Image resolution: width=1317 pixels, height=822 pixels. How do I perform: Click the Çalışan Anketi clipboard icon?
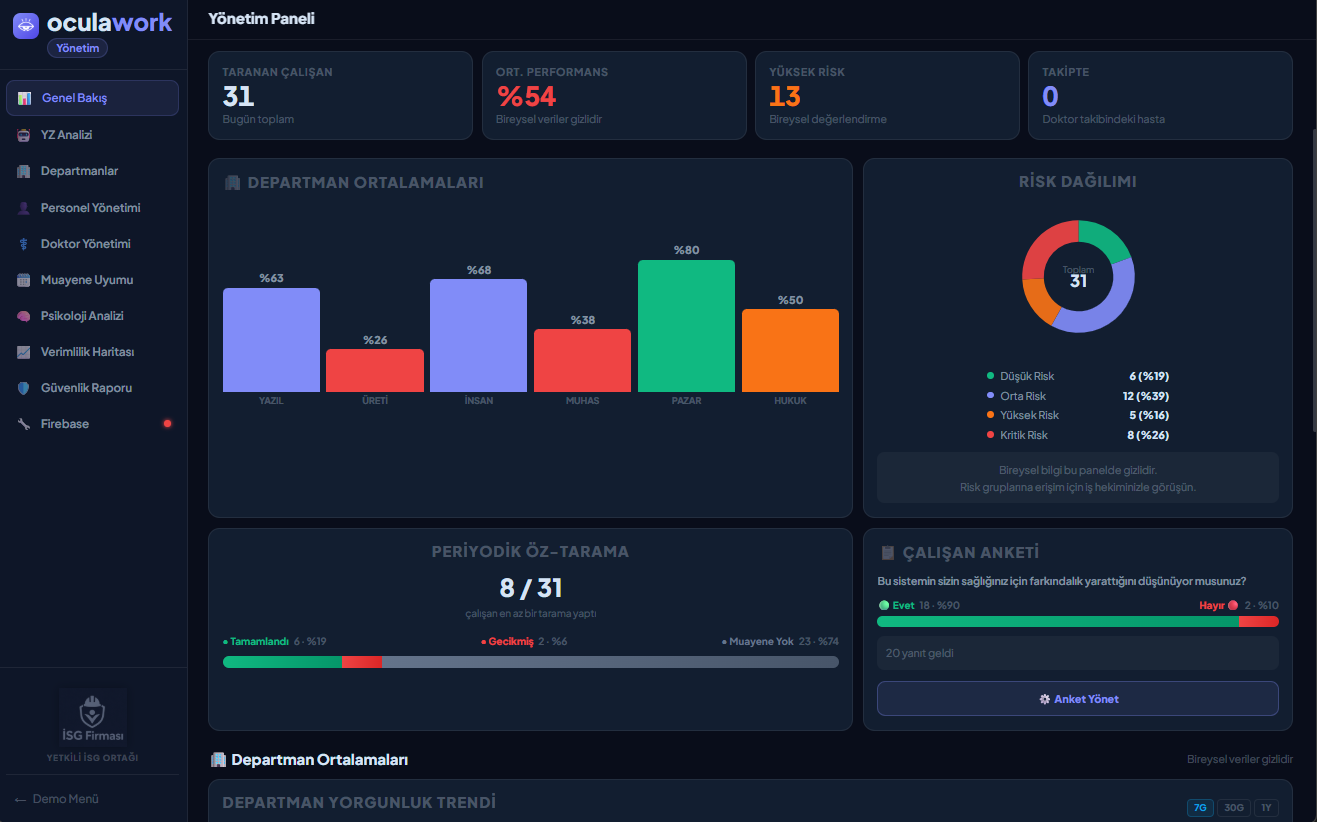point(887,552)
